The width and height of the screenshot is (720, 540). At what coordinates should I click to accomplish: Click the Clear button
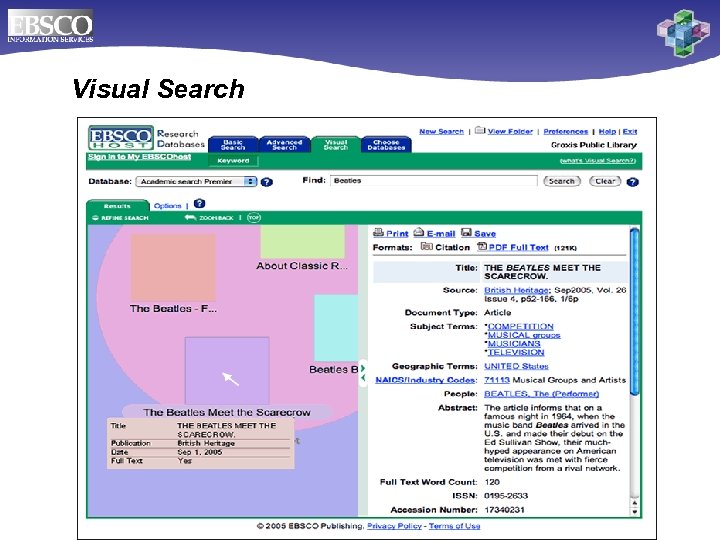coord(605,181)
